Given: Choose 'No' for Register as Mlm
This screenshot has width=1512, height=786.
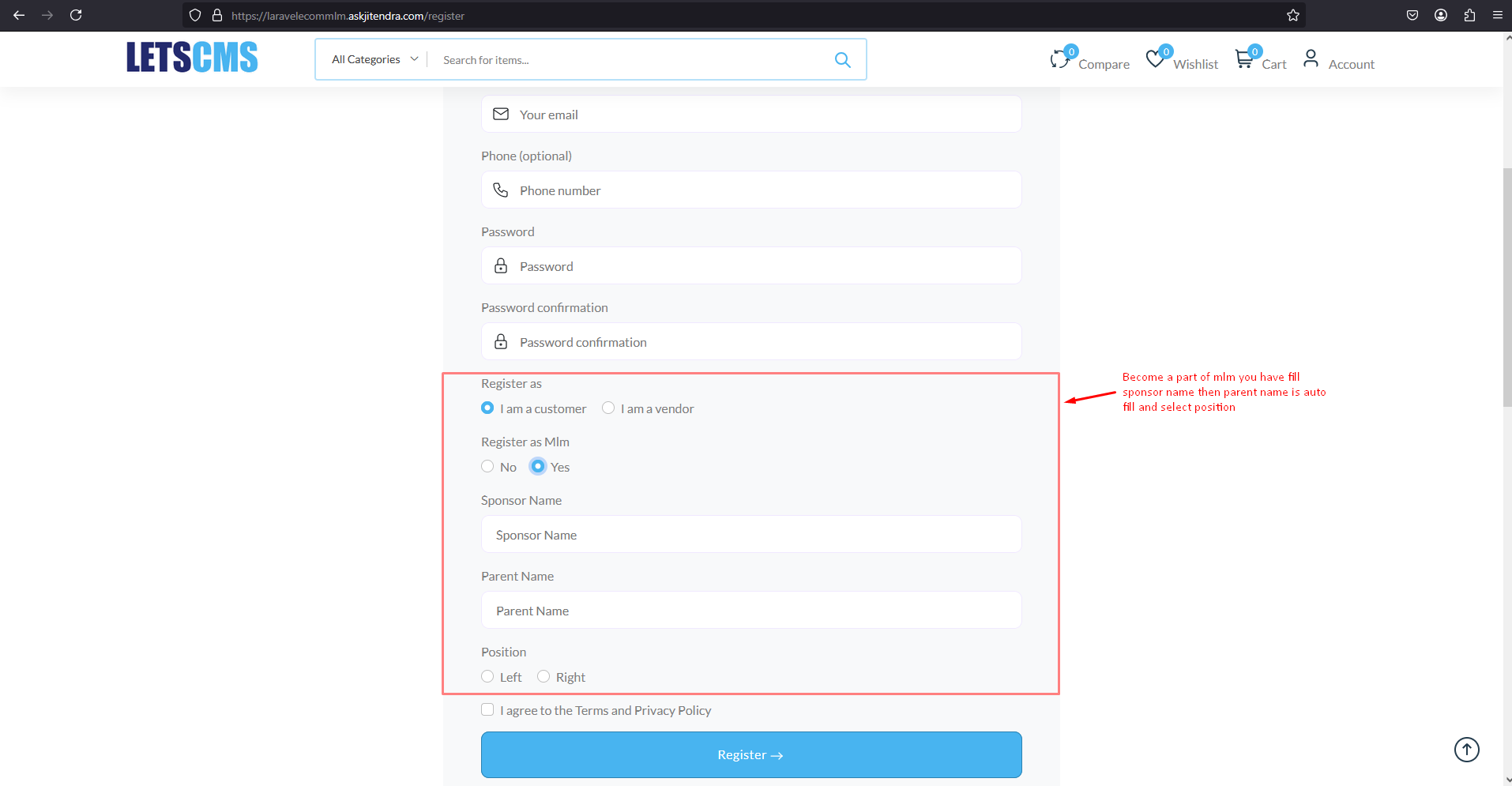Looking at the screenshot, I should (487, 466).
